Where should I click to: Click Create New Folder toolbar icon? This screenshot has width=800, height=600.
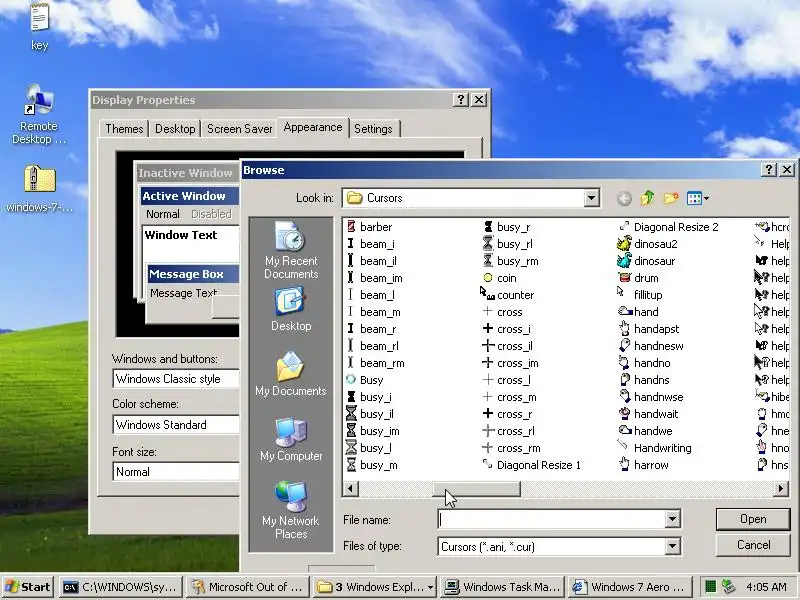pos(670,198)
